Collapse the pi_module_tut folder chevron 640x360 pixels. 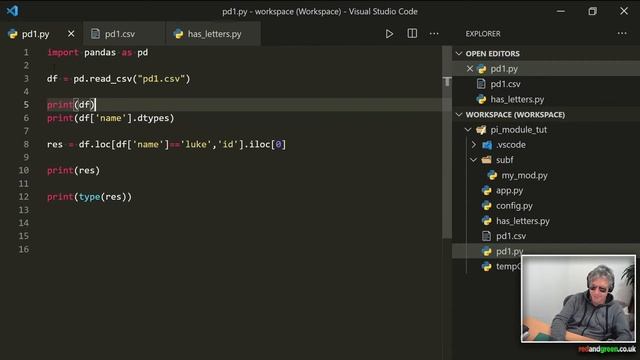tap(468, 130)
